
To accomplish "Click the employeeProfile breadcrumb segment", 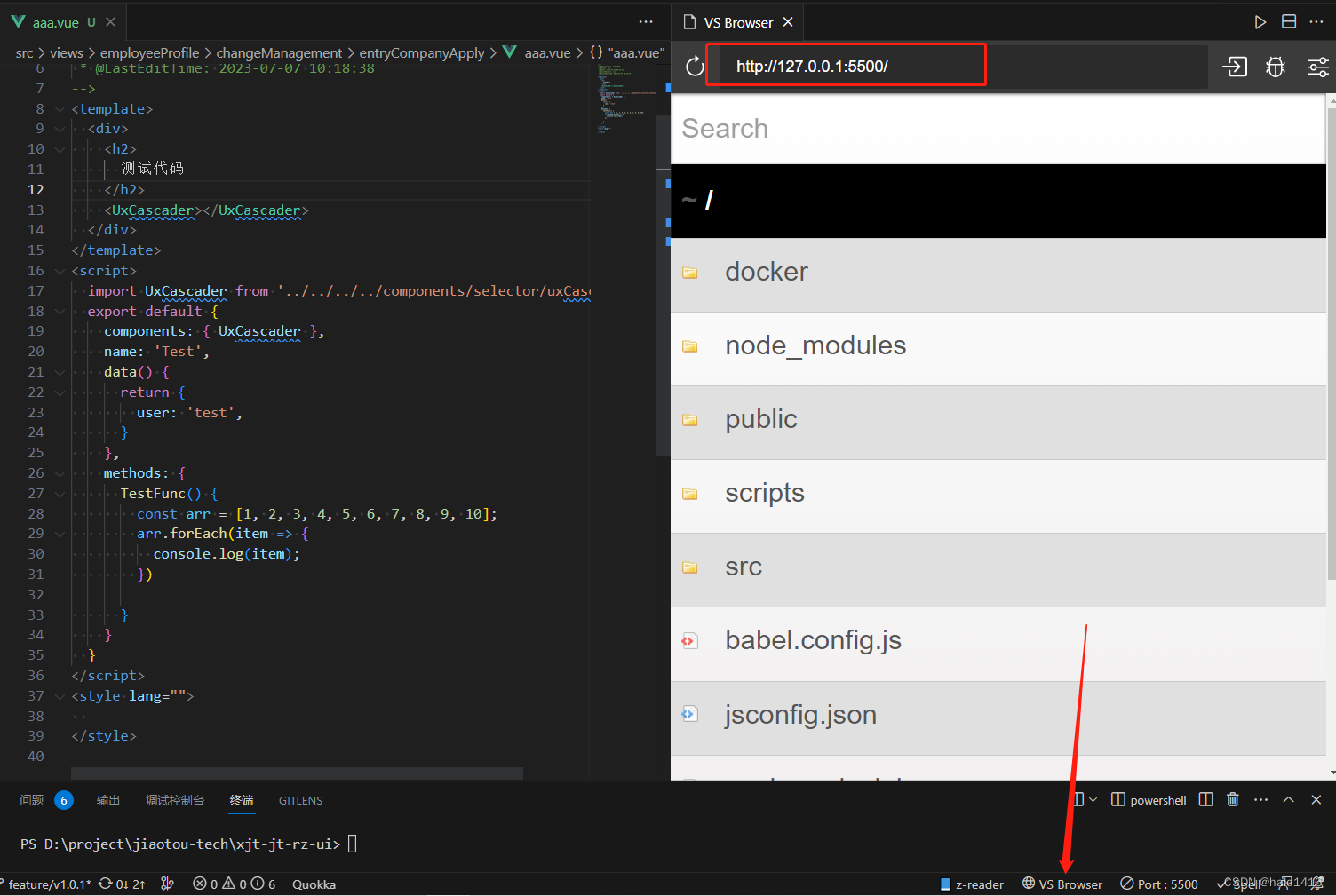I will pos(149,53).
